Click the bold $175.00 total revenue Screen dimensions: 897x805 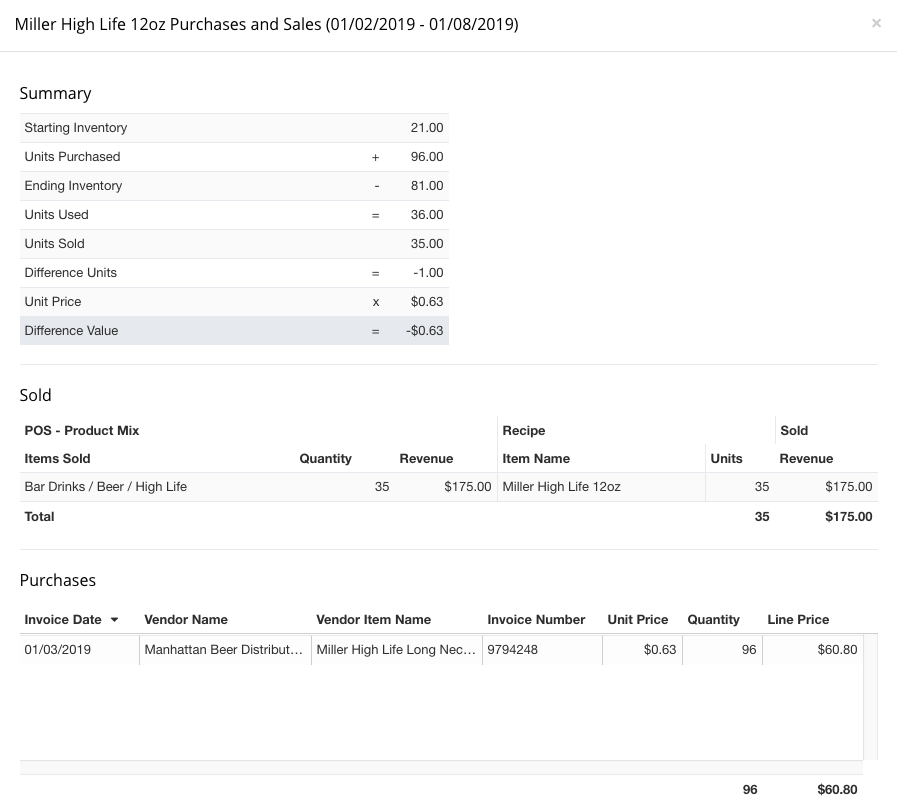pyautogui.click(x=848, y=517)
